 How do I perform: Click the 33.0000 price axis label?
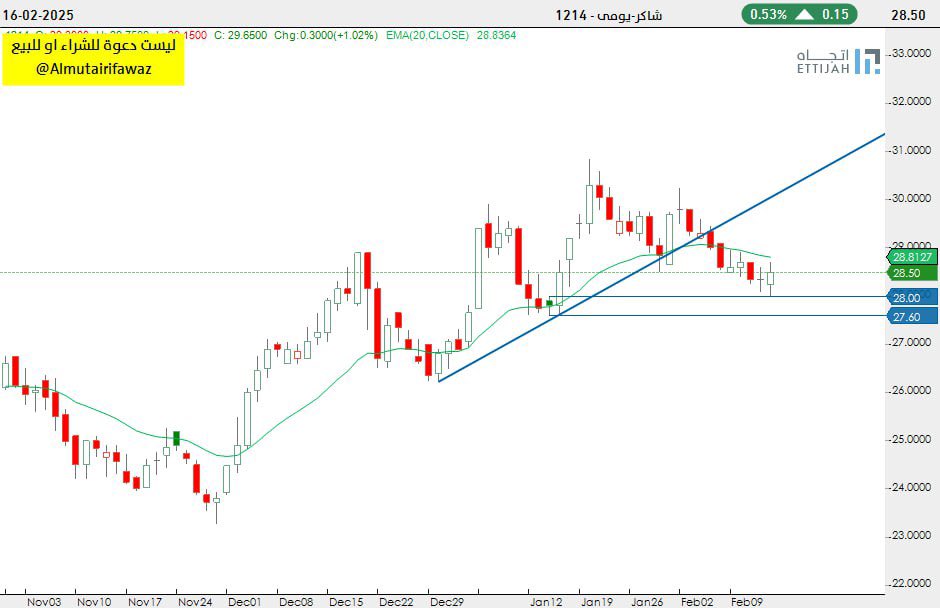[x=912, y=53]
